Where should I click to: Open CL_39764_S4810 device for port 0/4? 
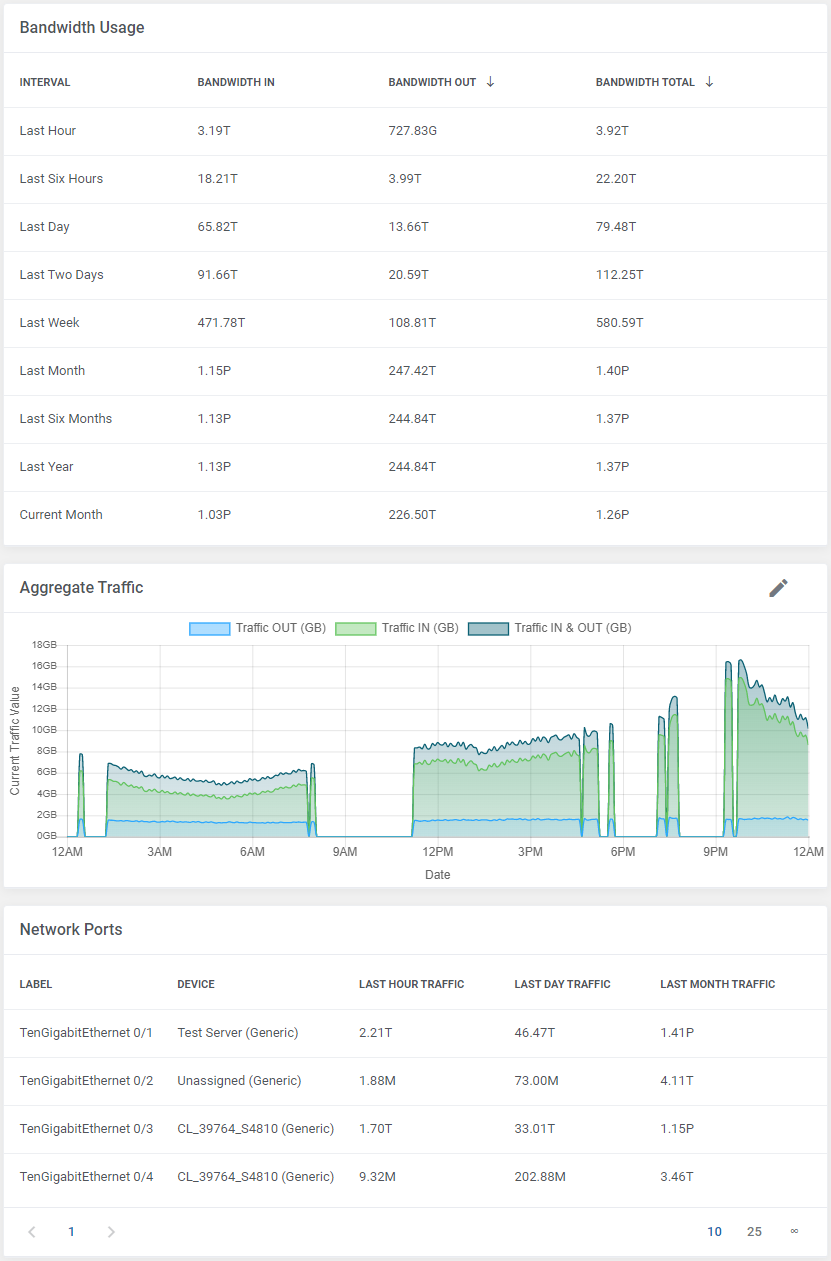256,1176
